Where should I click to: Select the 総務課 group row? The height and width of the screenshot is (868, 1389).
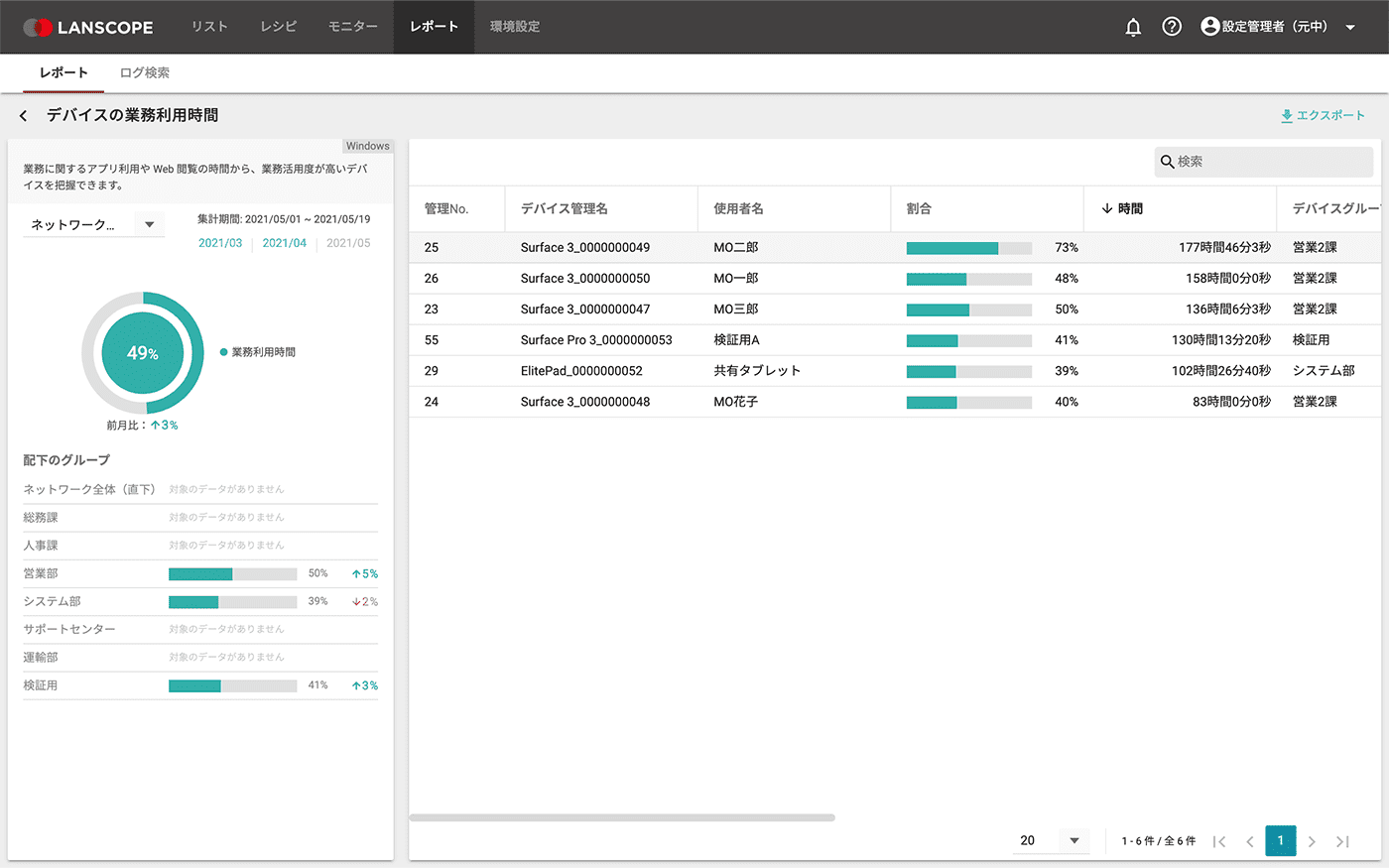[x=200, y=518]
